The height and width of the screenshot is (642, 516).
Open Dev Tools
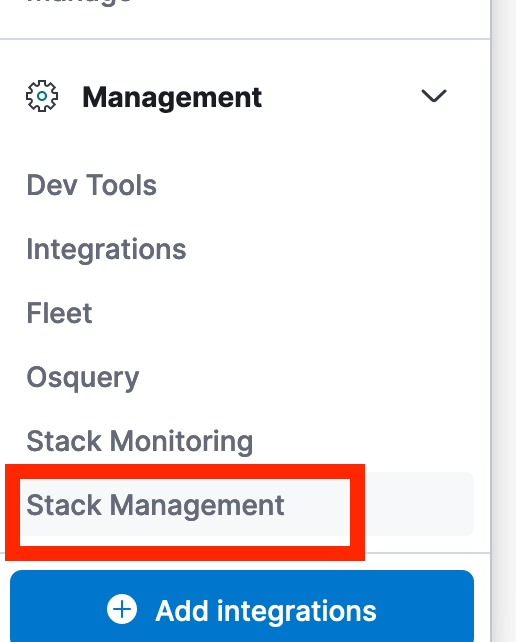[92, 185]
